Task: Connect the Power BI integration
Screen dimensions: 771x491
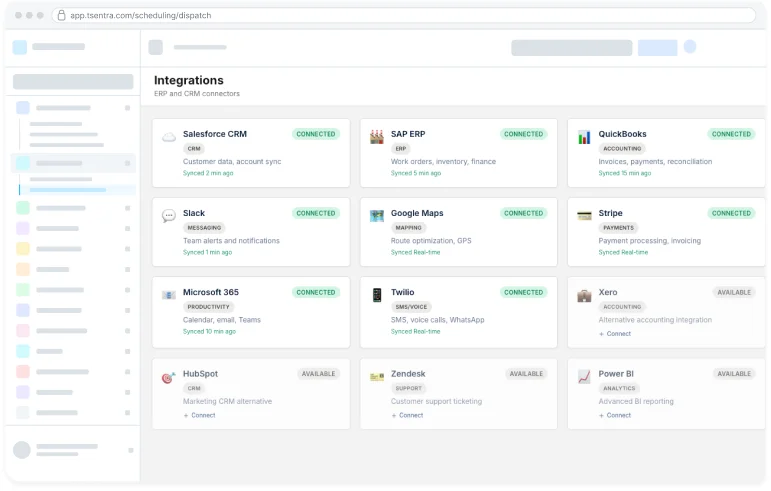Action: coord(615,415)
